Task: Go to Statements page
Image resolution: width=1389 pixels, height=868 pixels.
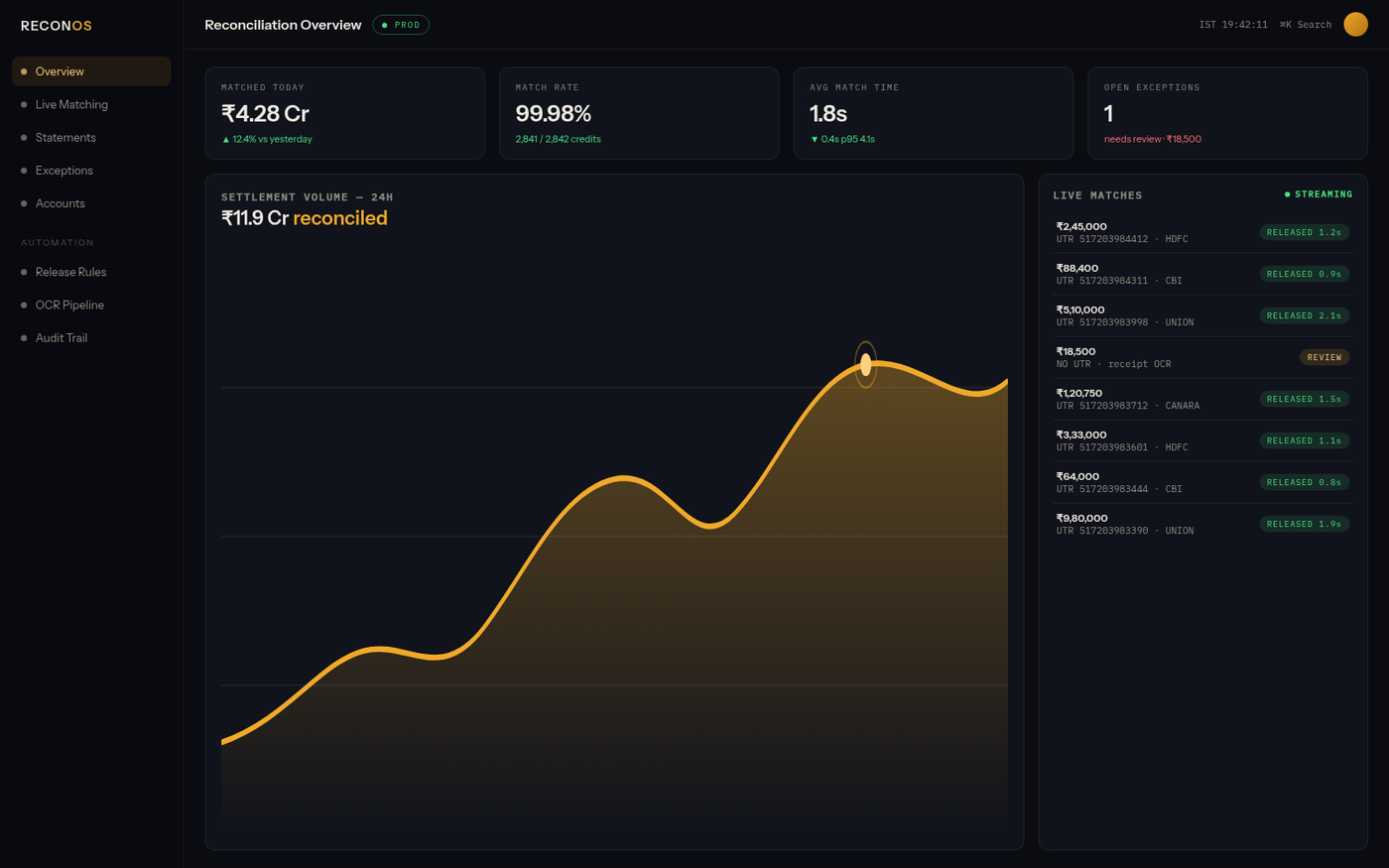Action: 91,137
